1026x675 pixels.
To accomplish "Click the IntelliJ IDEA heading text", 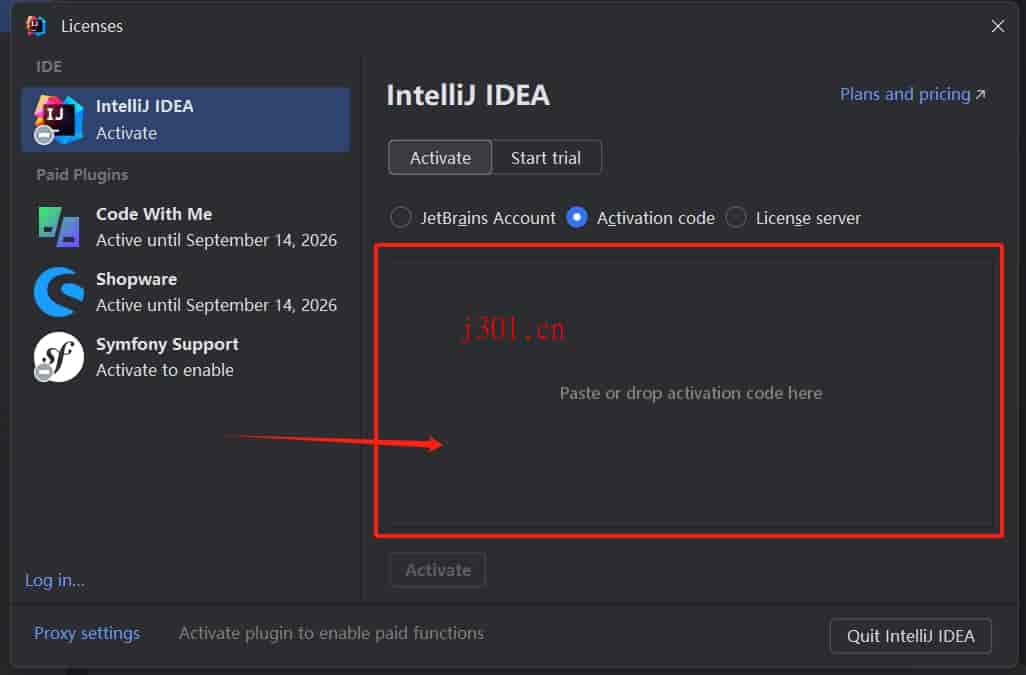I will point(468,95).
